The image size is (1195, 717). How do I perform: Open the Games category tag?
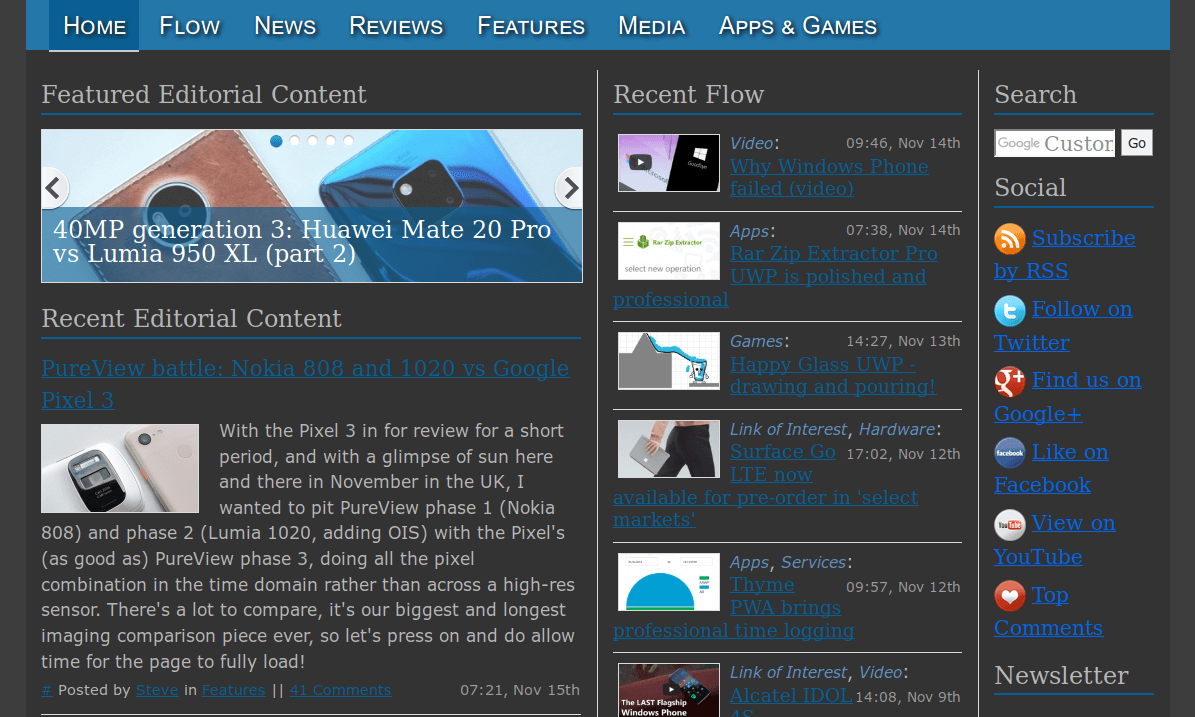point(756,341)
